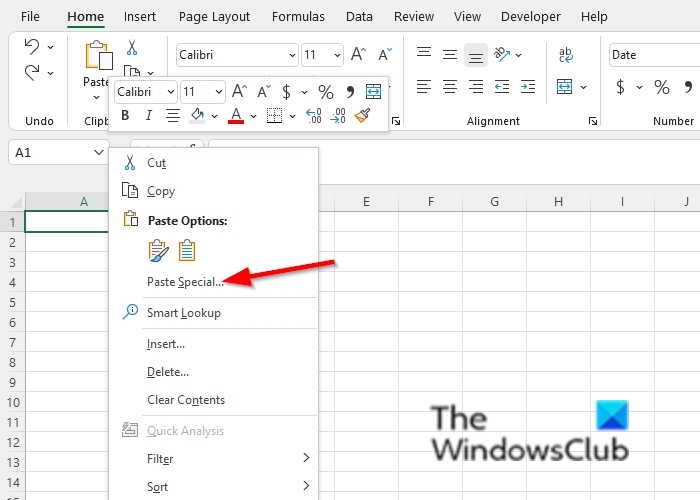700x500 pixels.
Task: Click mini toolbar Center align icon
Action: 173,116
